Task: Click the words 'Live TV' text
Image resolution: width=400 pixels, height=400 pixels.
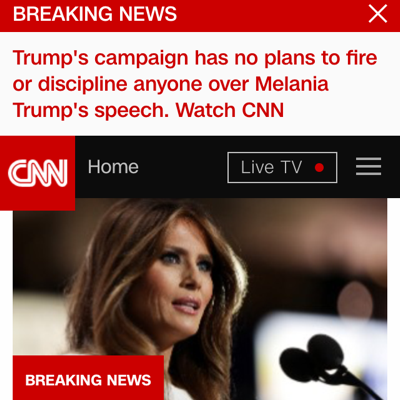Action: coord(271,167)
